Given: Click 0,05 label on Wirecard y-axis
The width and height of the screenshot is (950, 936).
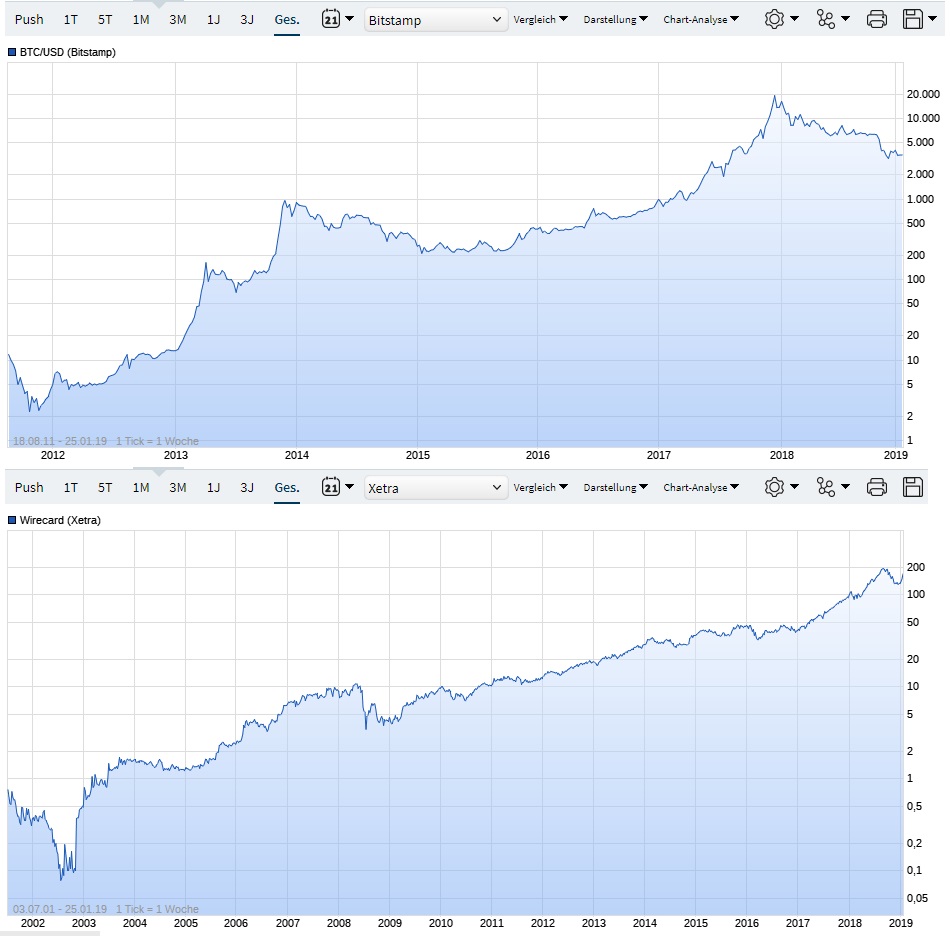Looking at the screenshot, I should coord(917,898).
